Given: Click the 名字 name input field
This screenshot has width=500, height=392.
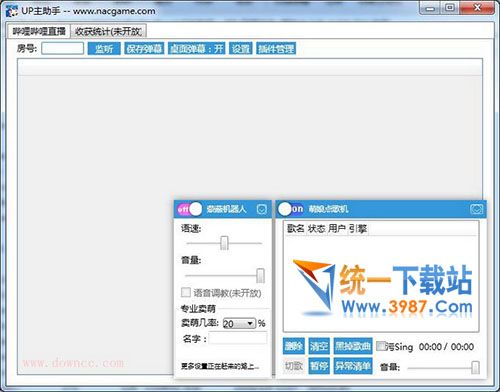Looking at the screenshot, I should tap(238, 338).
